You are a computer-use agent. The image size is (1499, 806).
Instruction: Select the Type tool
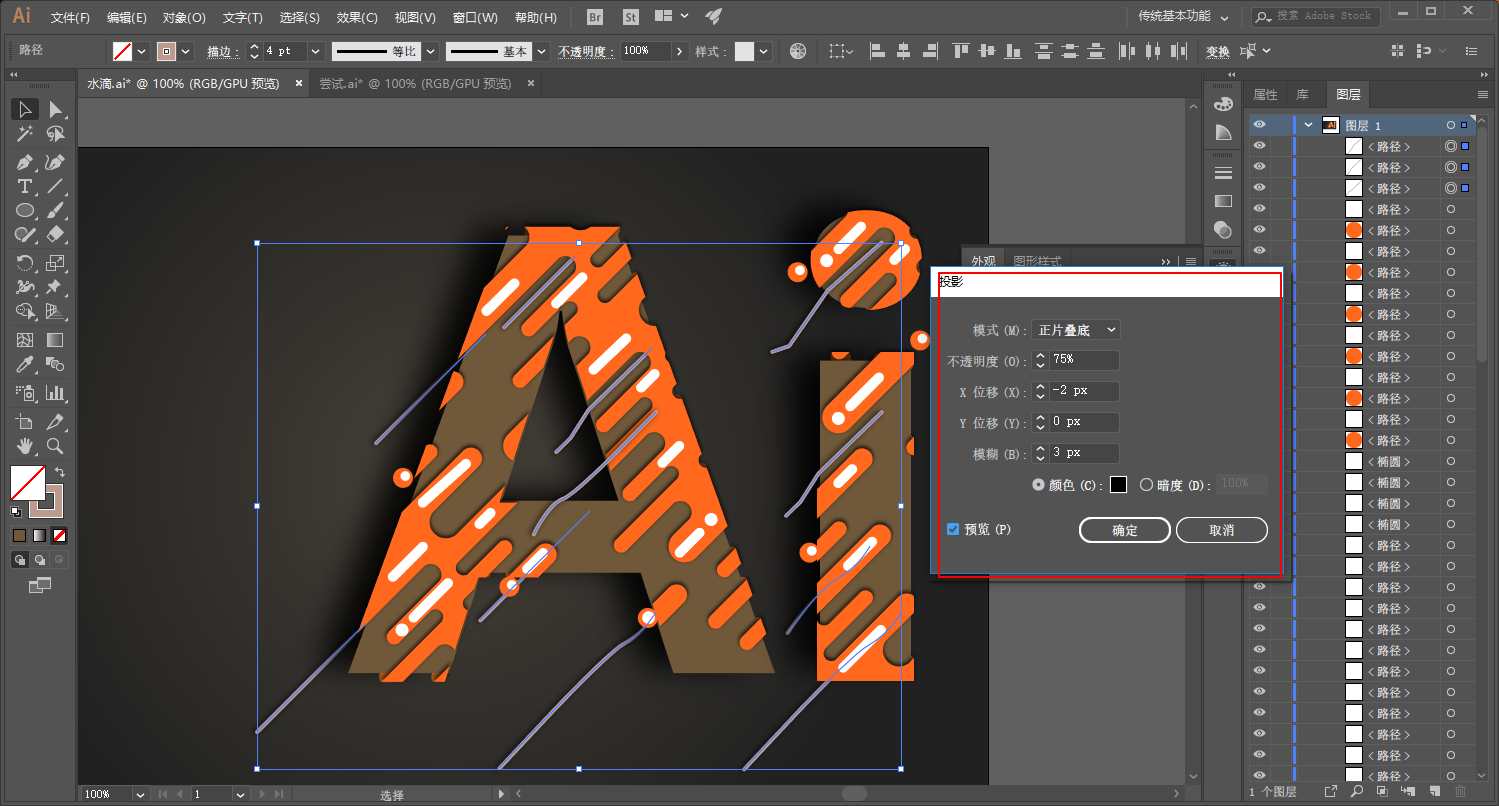(25, 187)
